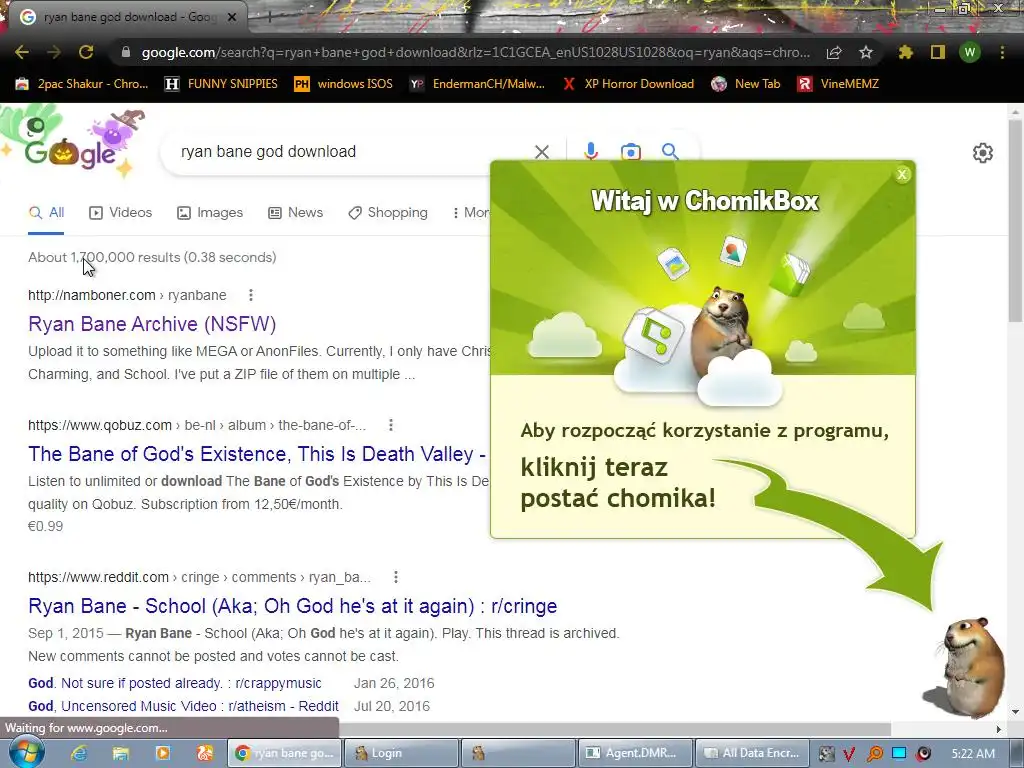
Task: Search by image using the camera icon
Action: coord(630,152)
